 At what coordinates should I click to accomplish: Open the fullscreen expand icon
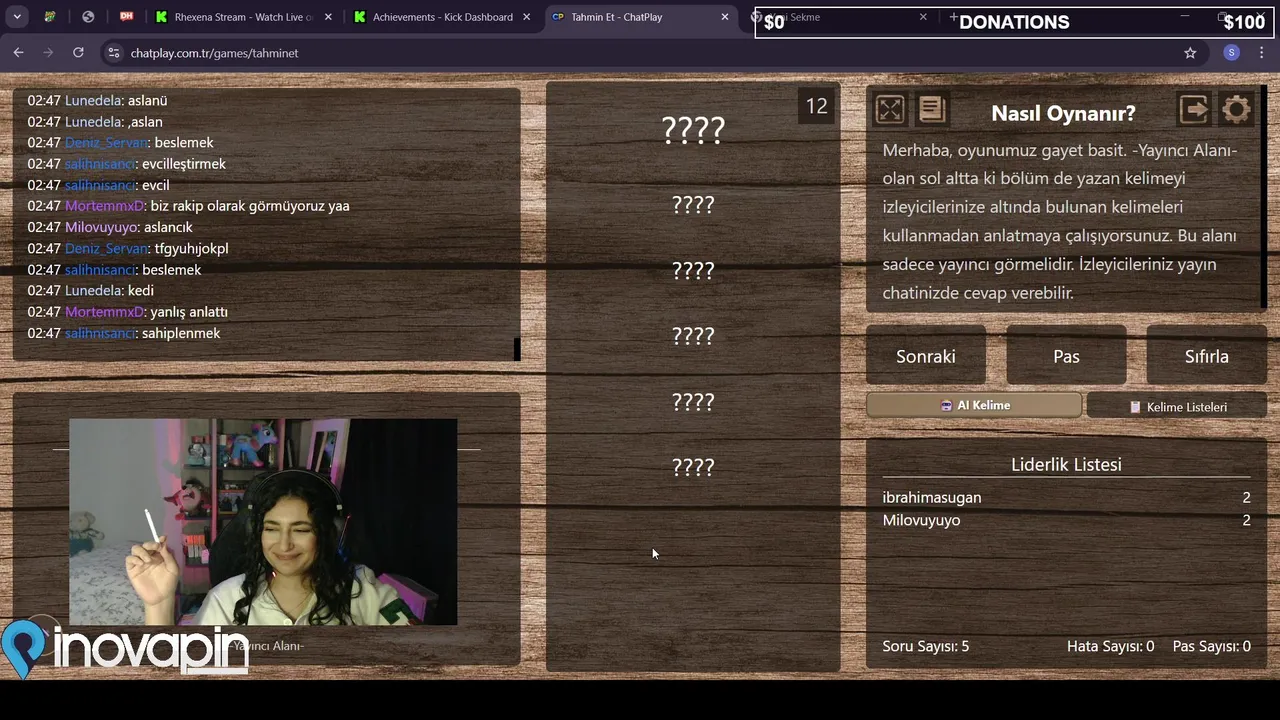(x=889, y=109)
